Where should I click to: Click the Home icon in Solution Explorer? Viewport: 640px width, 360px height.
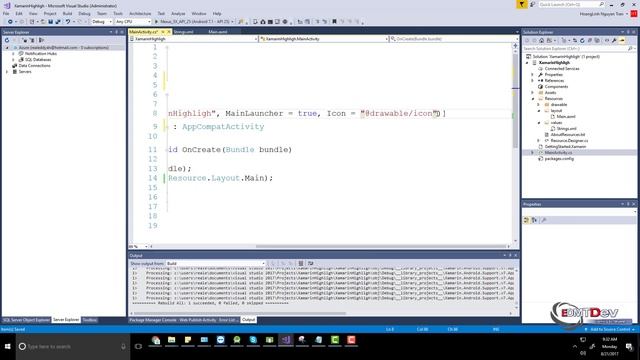[x=542, y=40]
